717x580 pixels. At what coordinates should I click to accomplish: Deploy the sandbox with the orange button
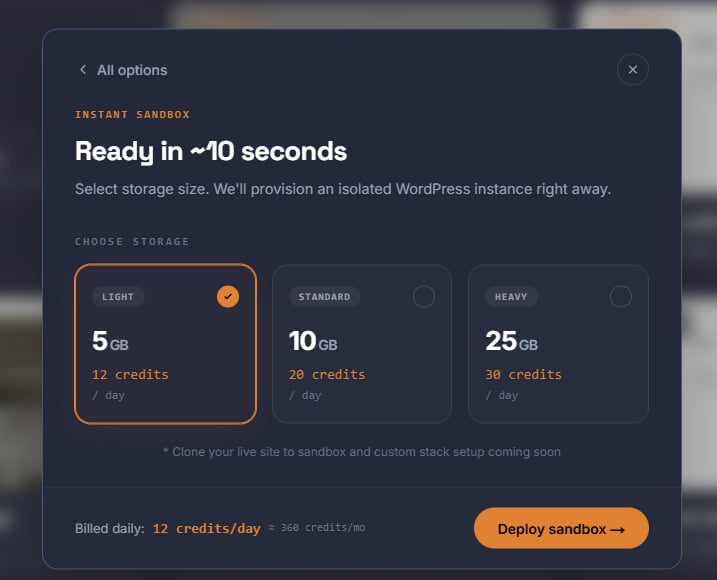(561, 528)
